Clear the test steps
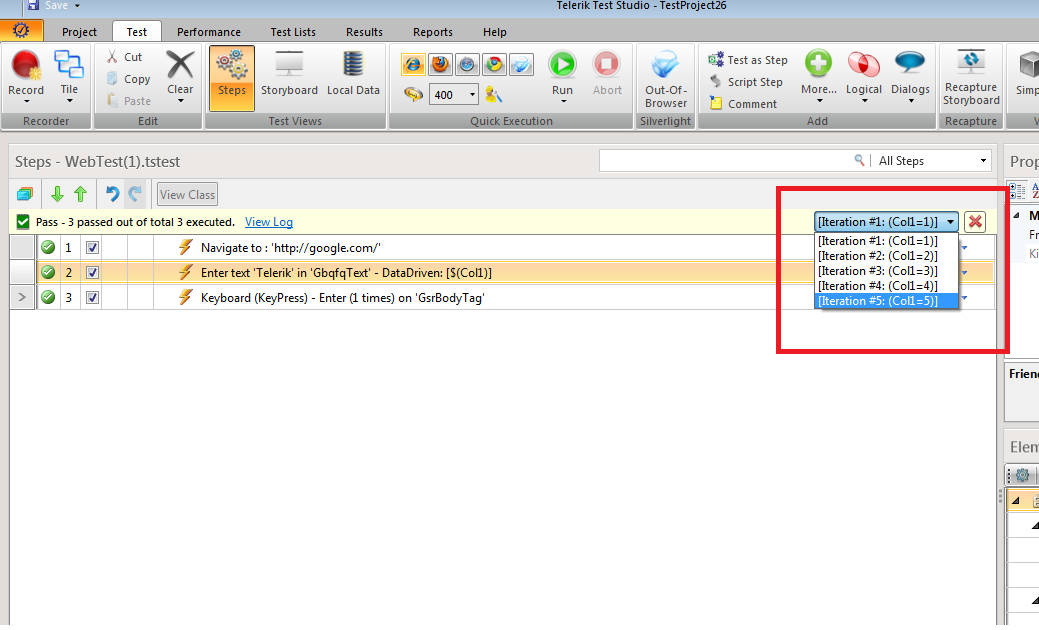This screenshot has width=1039, height=630. pos(180,76)
